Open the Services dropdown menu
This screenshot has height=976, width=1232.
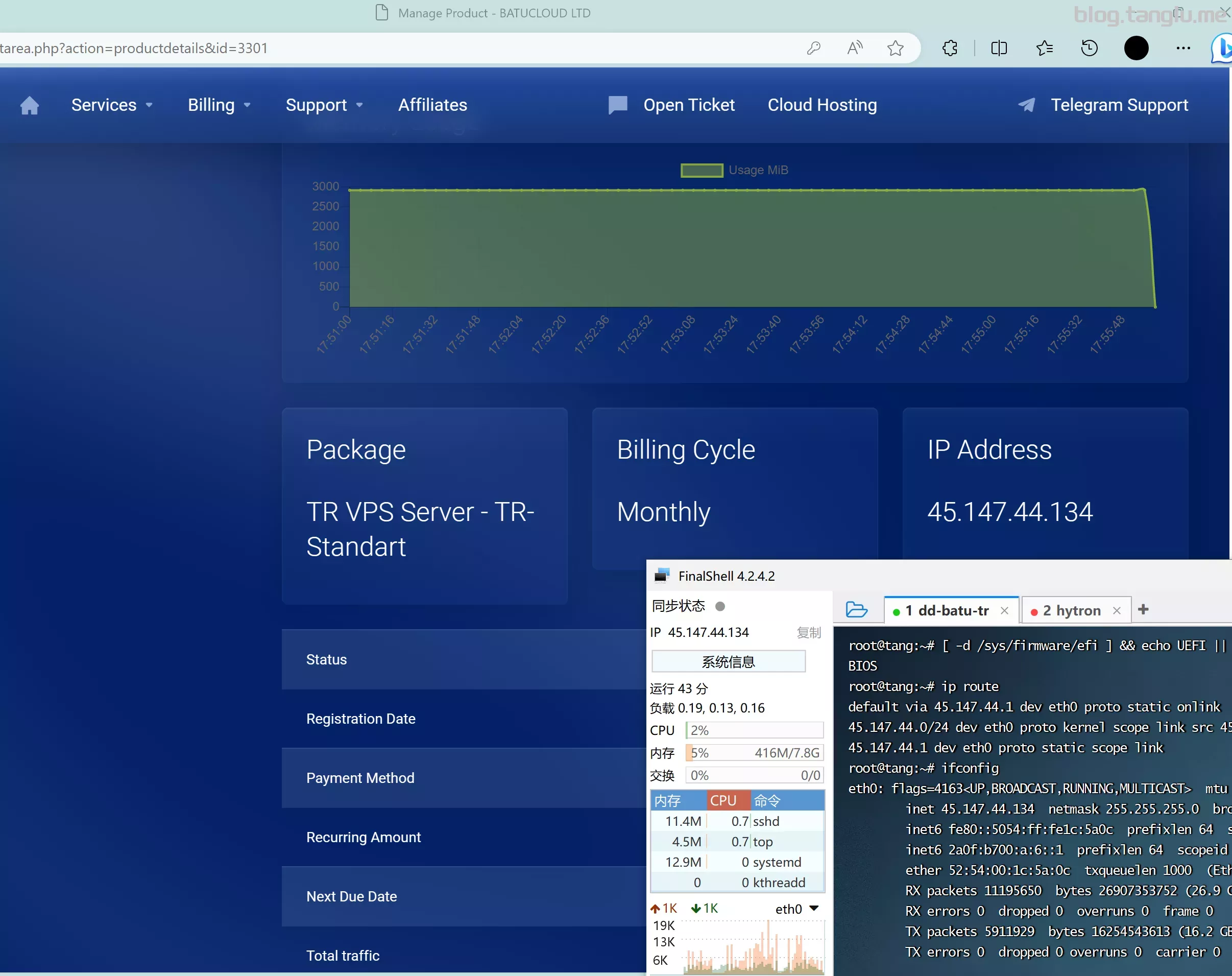(x=112, y=105)
